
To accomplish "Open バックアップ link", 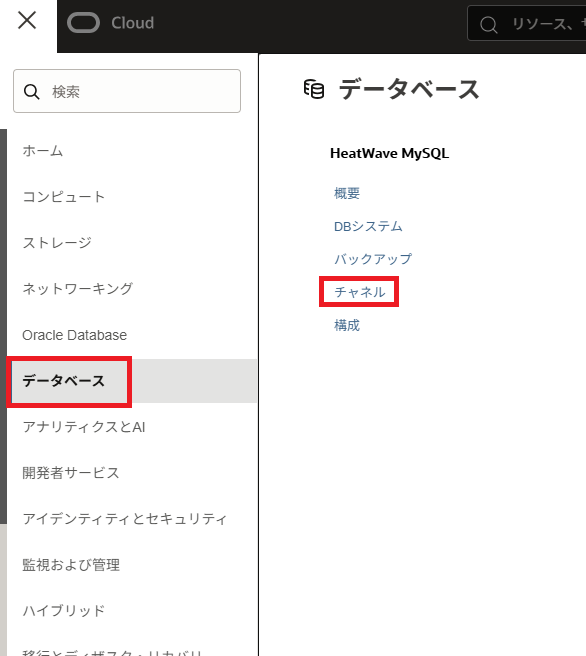I will (x=373, y=259).
